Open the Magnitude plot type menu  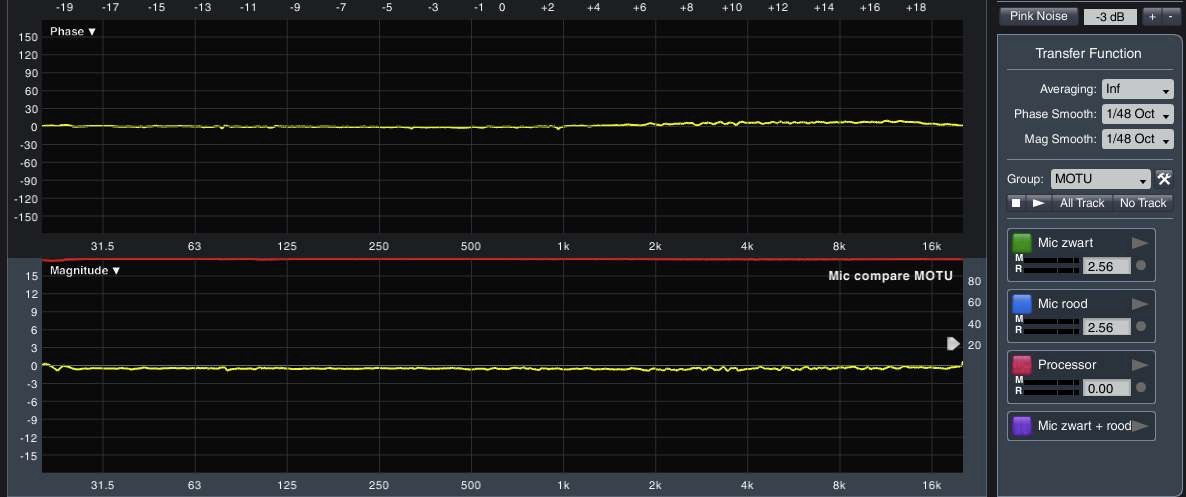pos(85,270)
